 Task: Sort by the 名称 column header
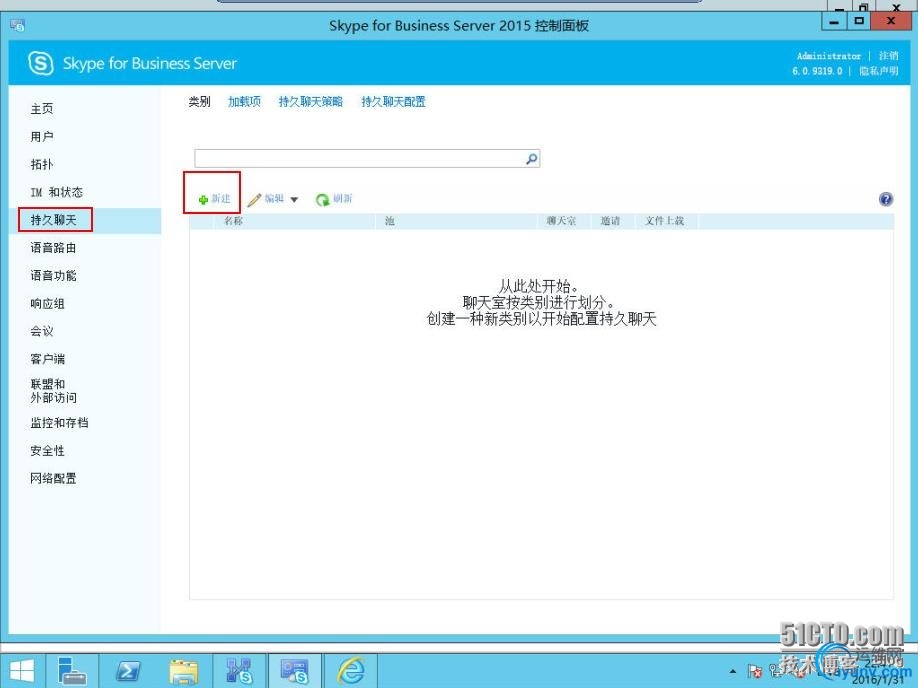(x=233, y=221)
